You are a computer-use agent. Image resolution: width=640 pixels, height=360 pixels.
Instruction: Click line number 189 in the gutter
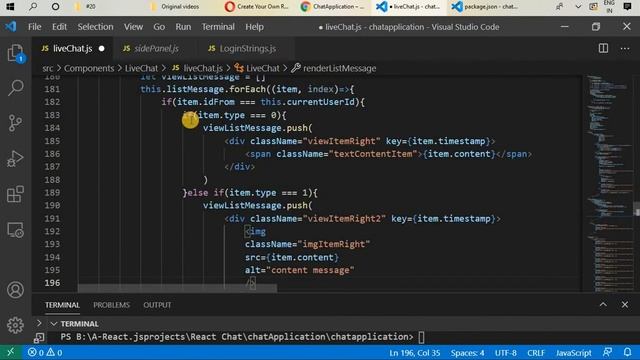[52, 193]
